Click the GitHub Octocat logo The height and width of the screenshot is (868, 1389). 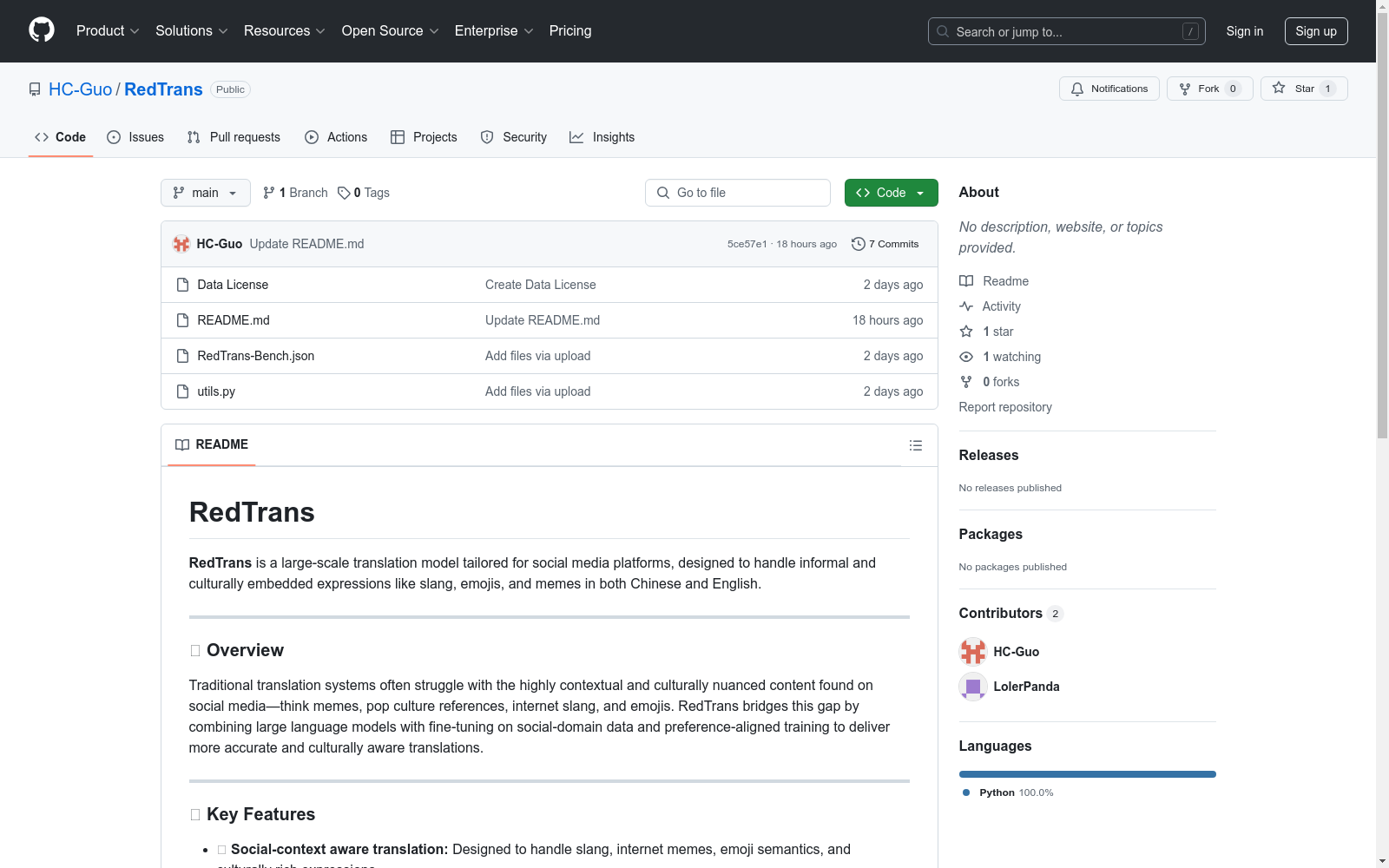(x=42, y=30)
